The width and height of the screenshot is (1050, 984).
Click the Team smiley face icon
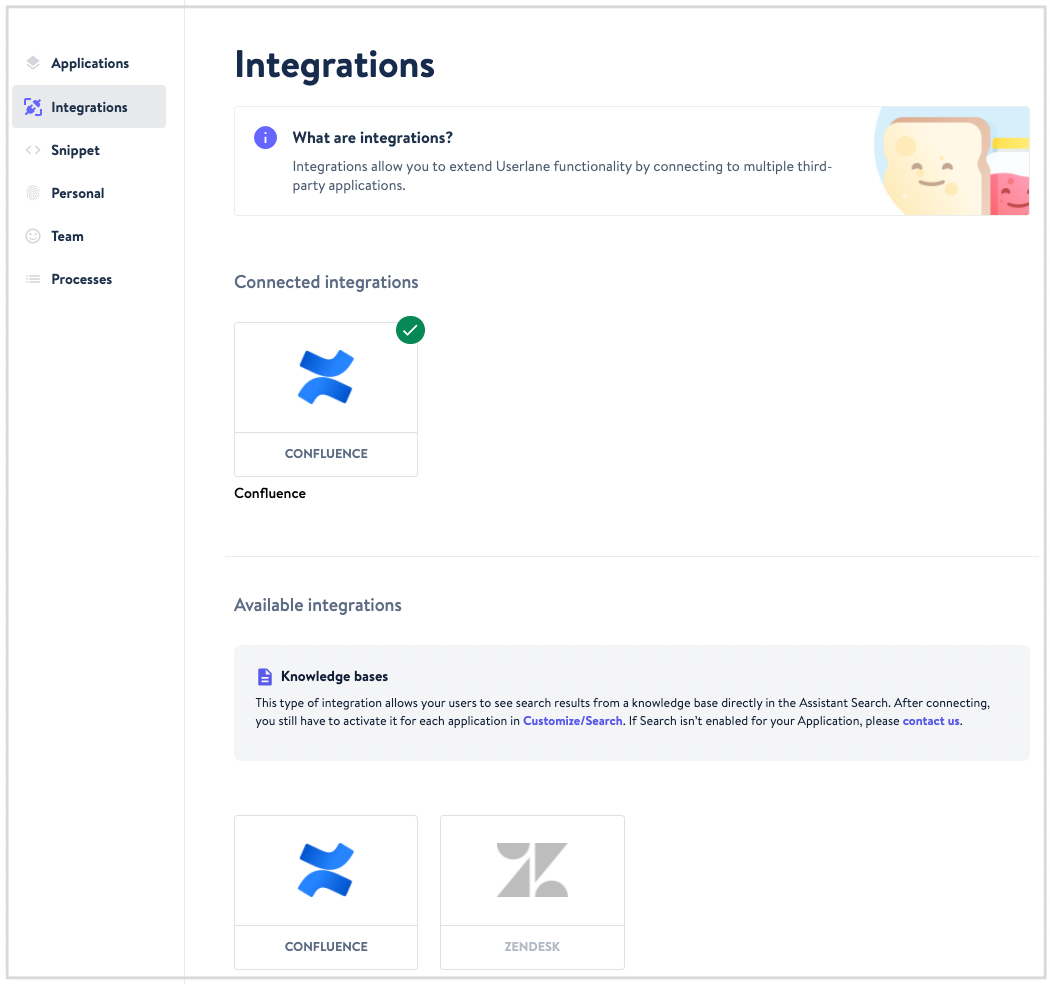tap(33, 236)
